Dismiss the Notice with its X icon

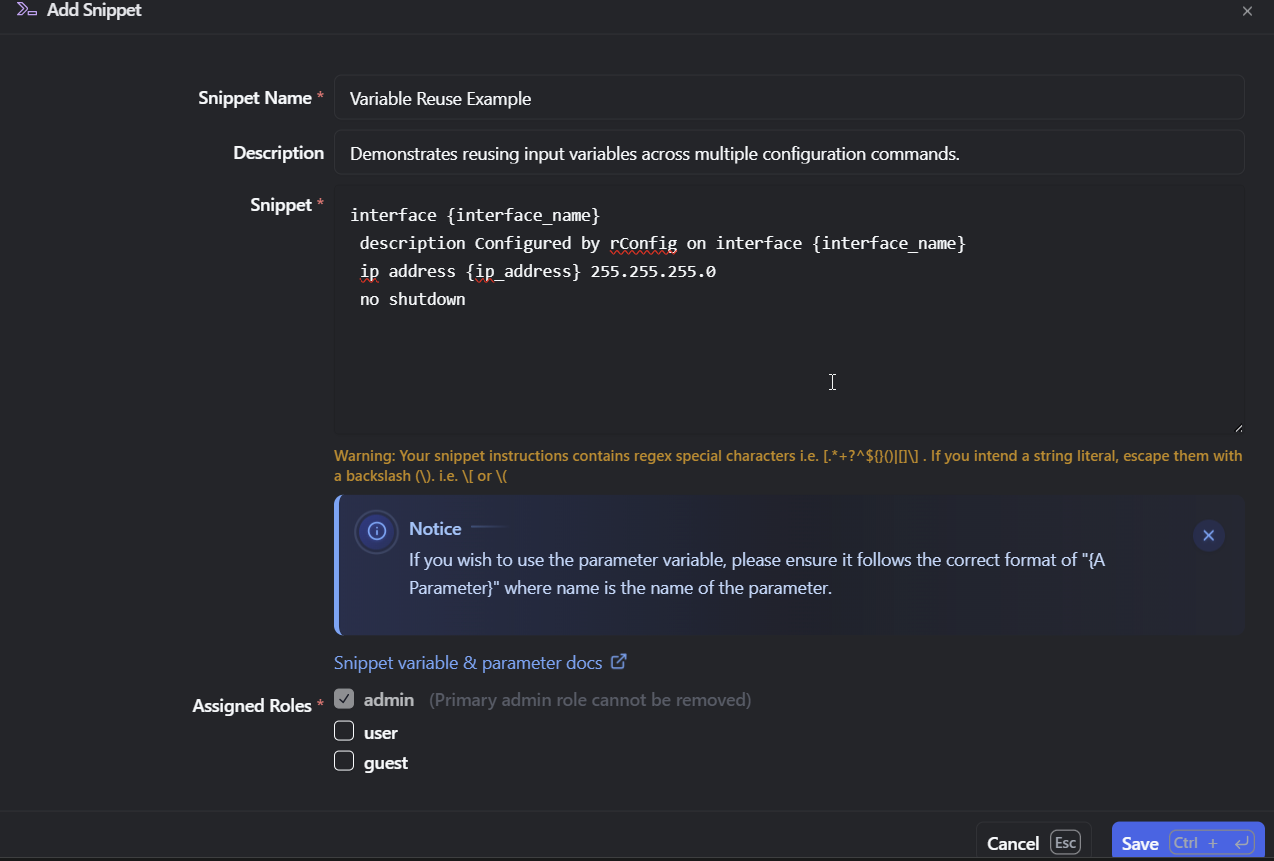(1208, 535)
